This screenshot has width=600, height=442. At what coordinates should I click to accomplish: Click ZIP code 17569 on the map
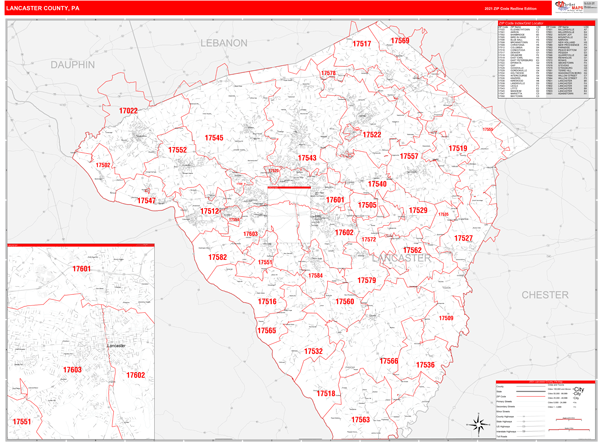pyautogui.click(x=400, y=41)
